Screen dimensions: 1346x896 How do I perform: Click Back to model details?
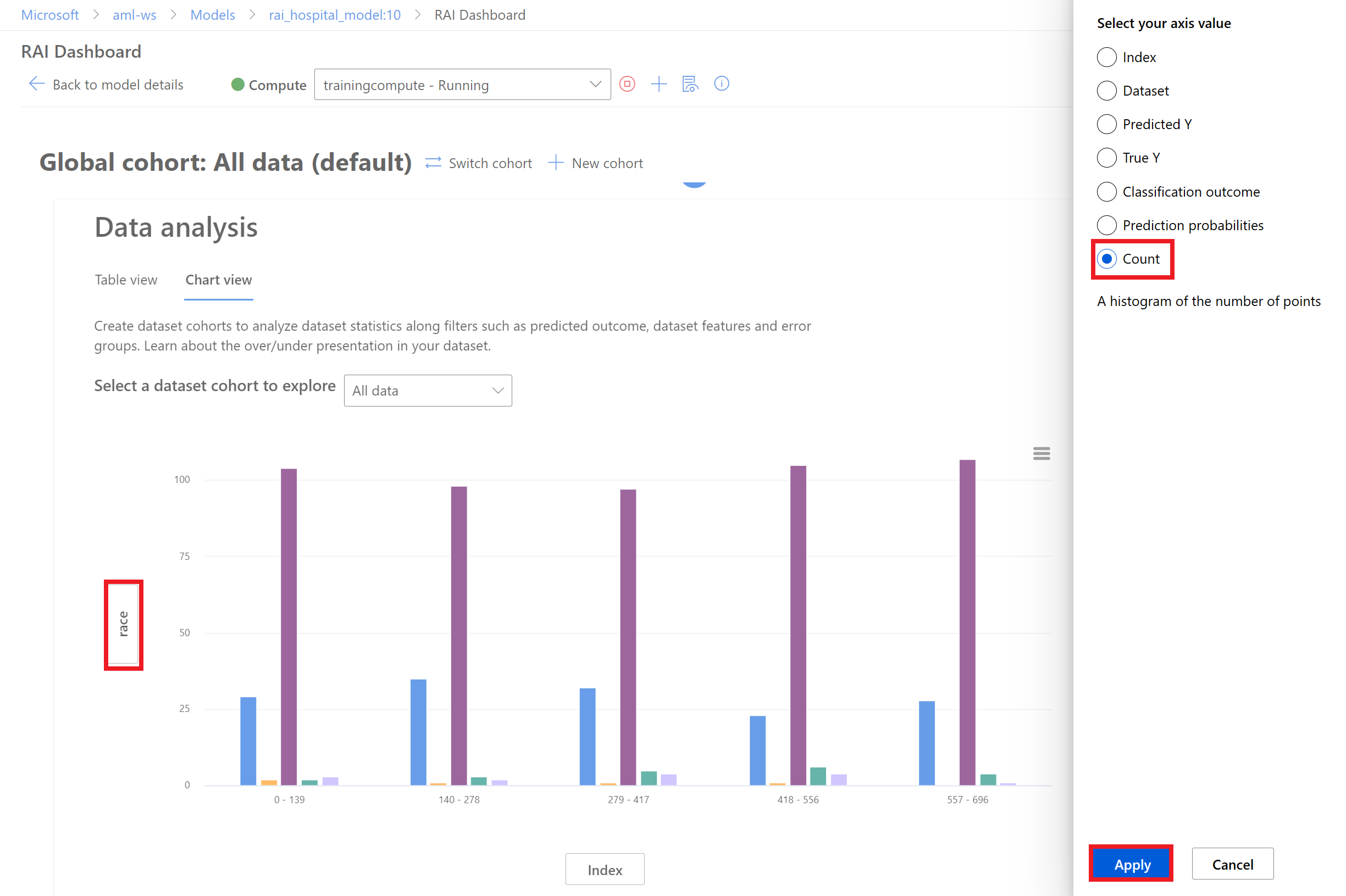coord(118,85)
